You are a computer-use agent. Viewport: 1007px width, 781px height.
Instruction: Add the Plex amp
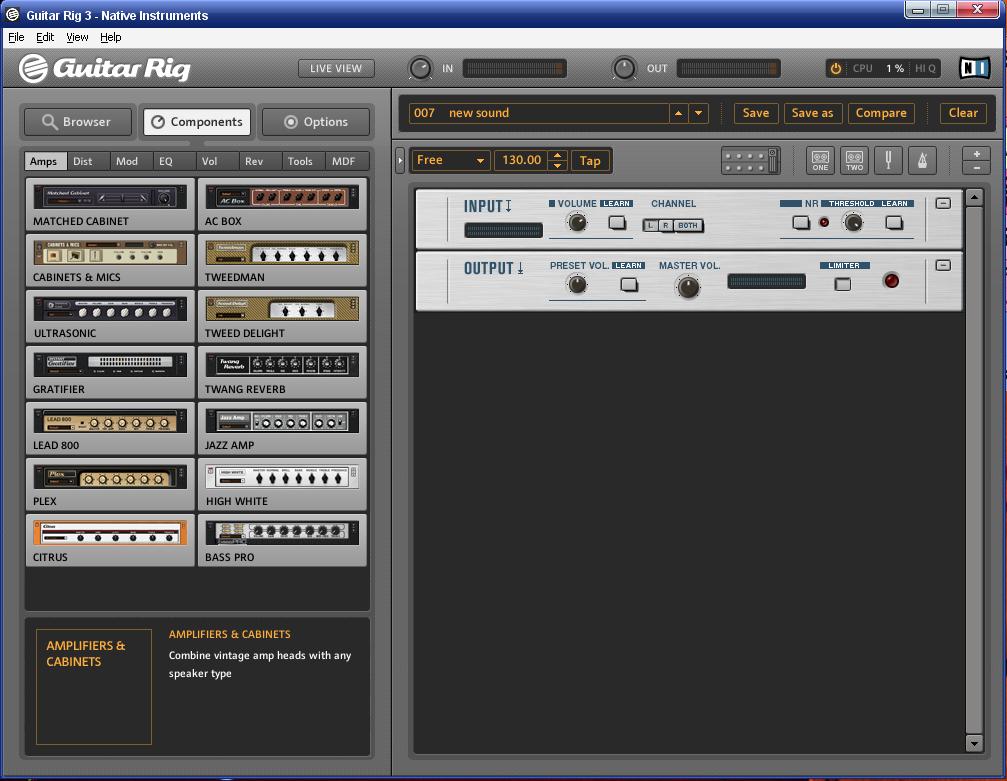pos(110,484)
